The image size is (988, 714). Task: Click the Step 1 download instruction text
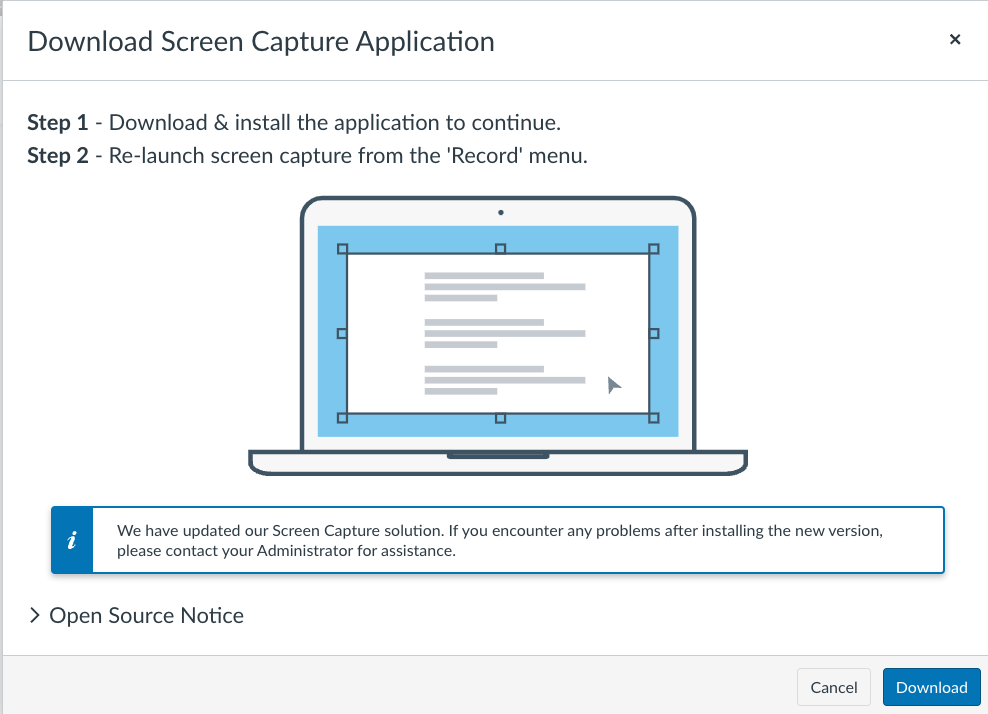click(294, 123)
